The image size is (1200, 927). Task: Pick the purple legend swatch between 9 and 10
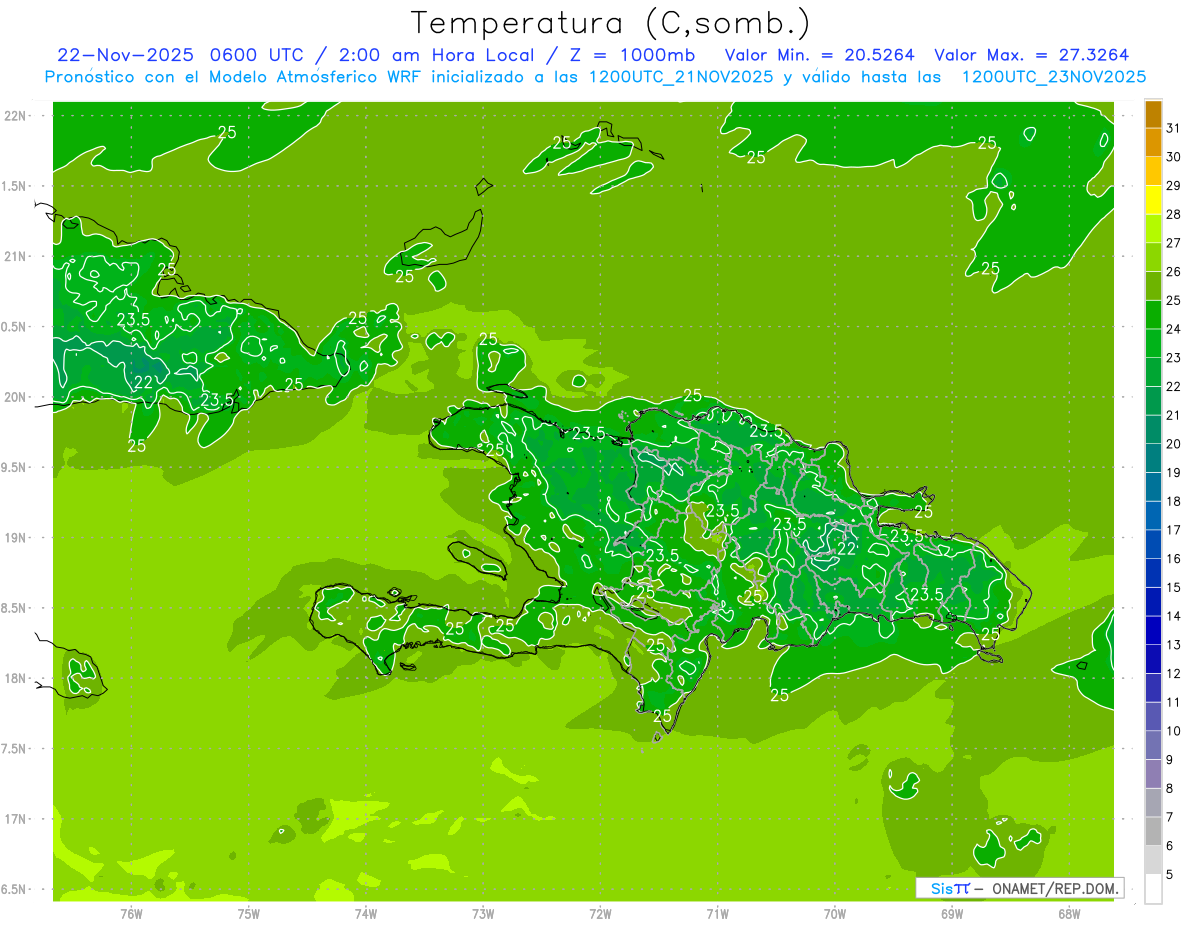point(1153,745)
